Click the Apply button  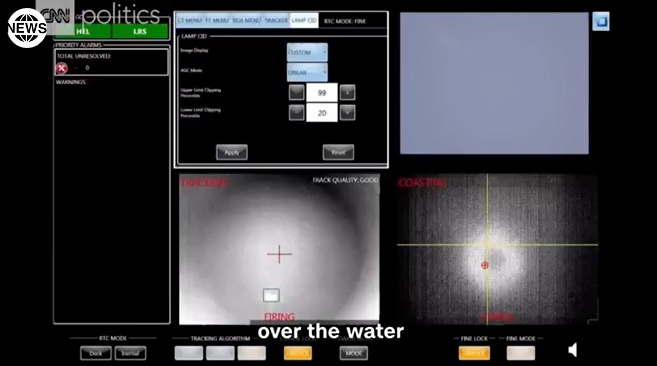[232, 152]
